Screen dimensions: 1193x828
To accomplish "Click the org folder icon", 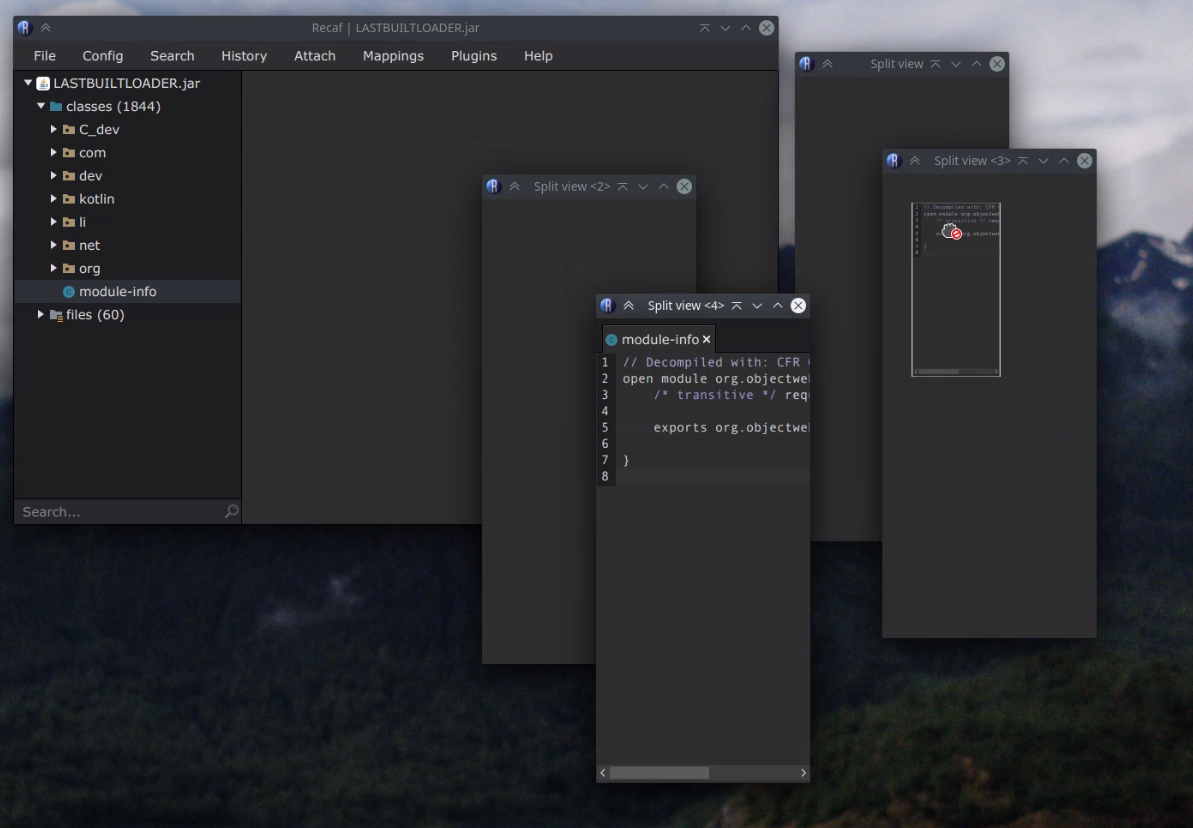I will tap(68, 269).
